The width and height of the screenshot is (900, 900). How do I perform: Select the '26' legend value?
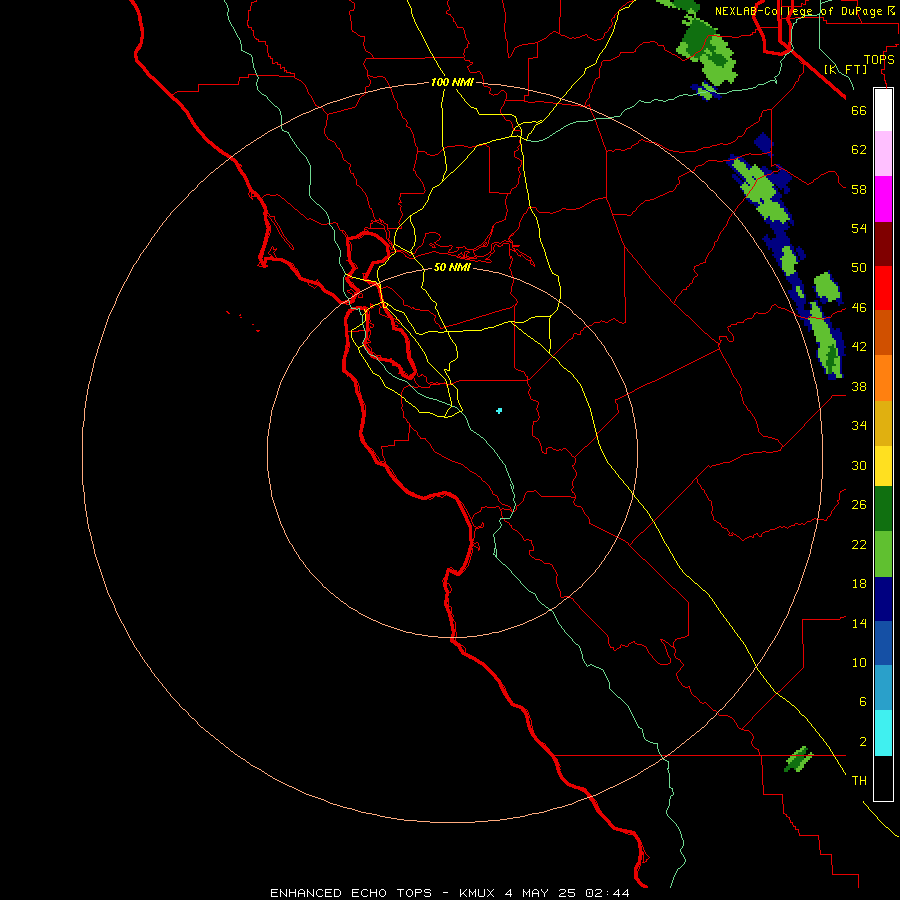[859, 505]
